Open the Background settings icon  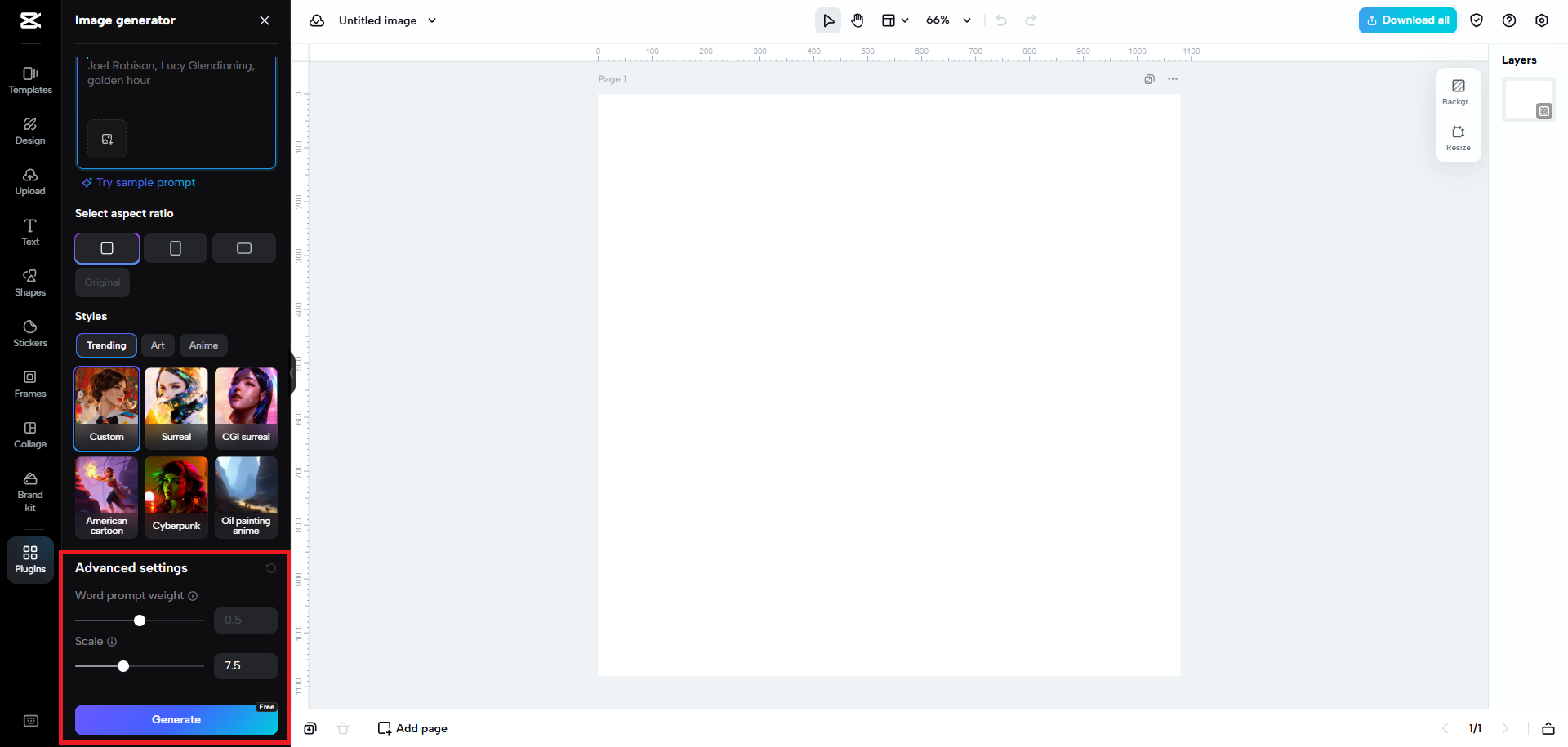(x=1458, y=91)
